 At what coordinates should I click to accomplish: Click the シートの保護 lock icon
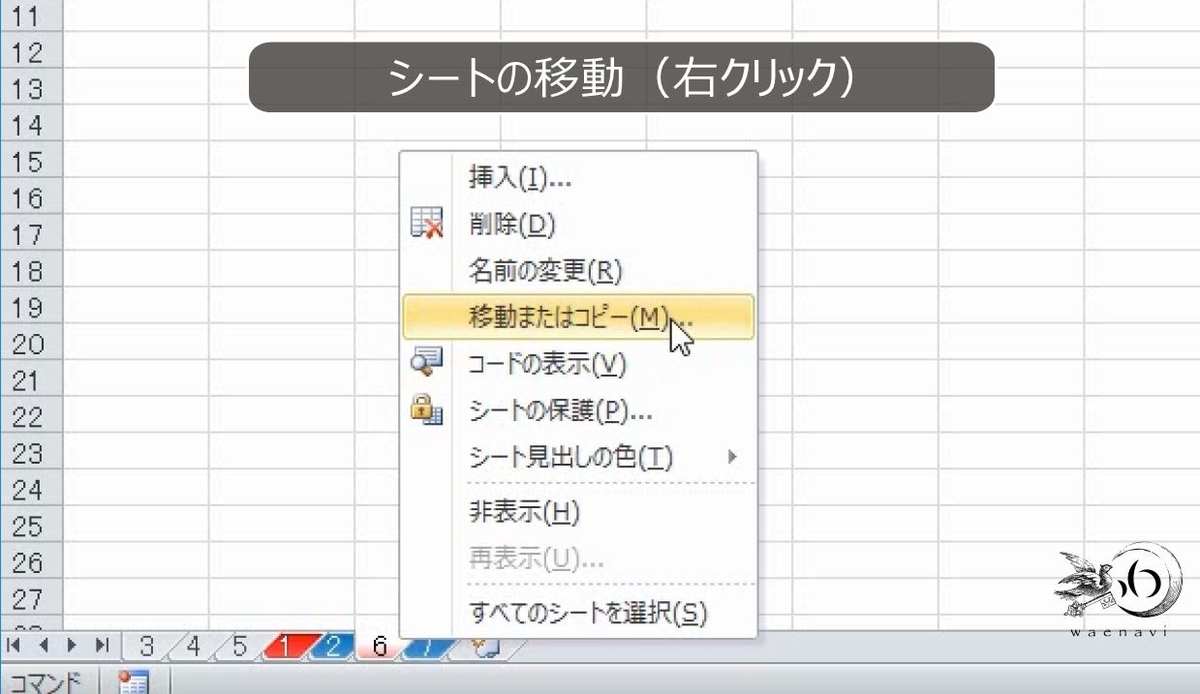427,411
